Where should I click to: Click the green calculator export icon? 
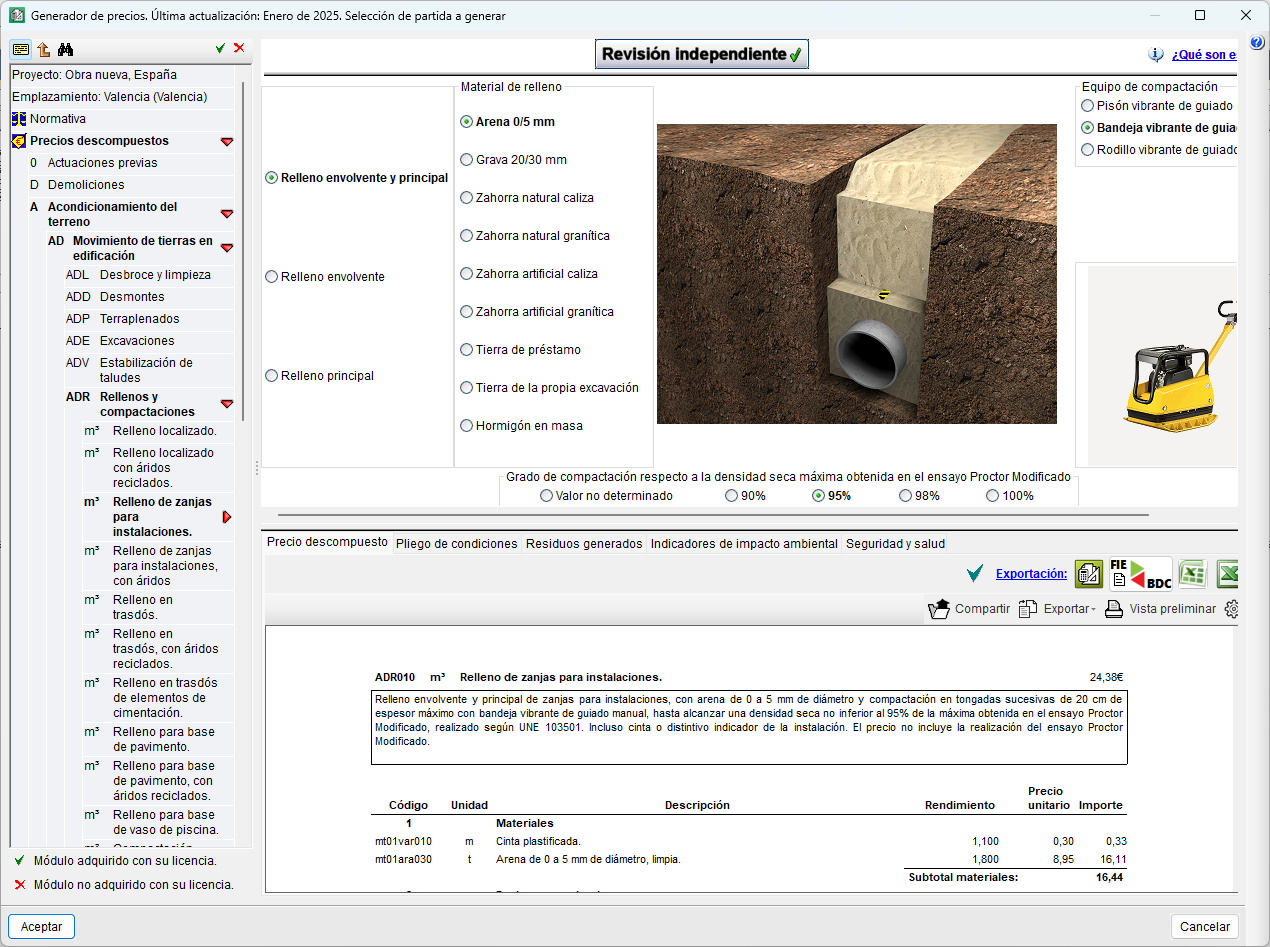click(1089, 574)
